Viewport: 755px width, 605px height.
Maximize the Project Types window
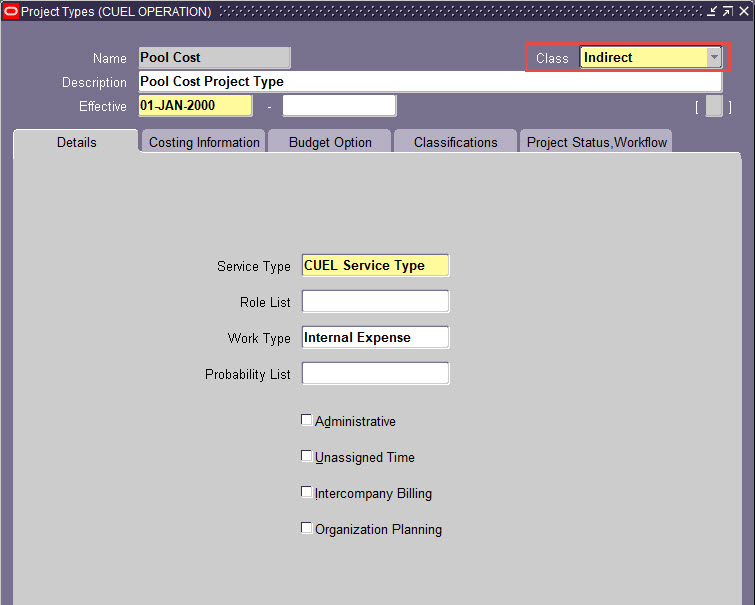coord(728,11)
